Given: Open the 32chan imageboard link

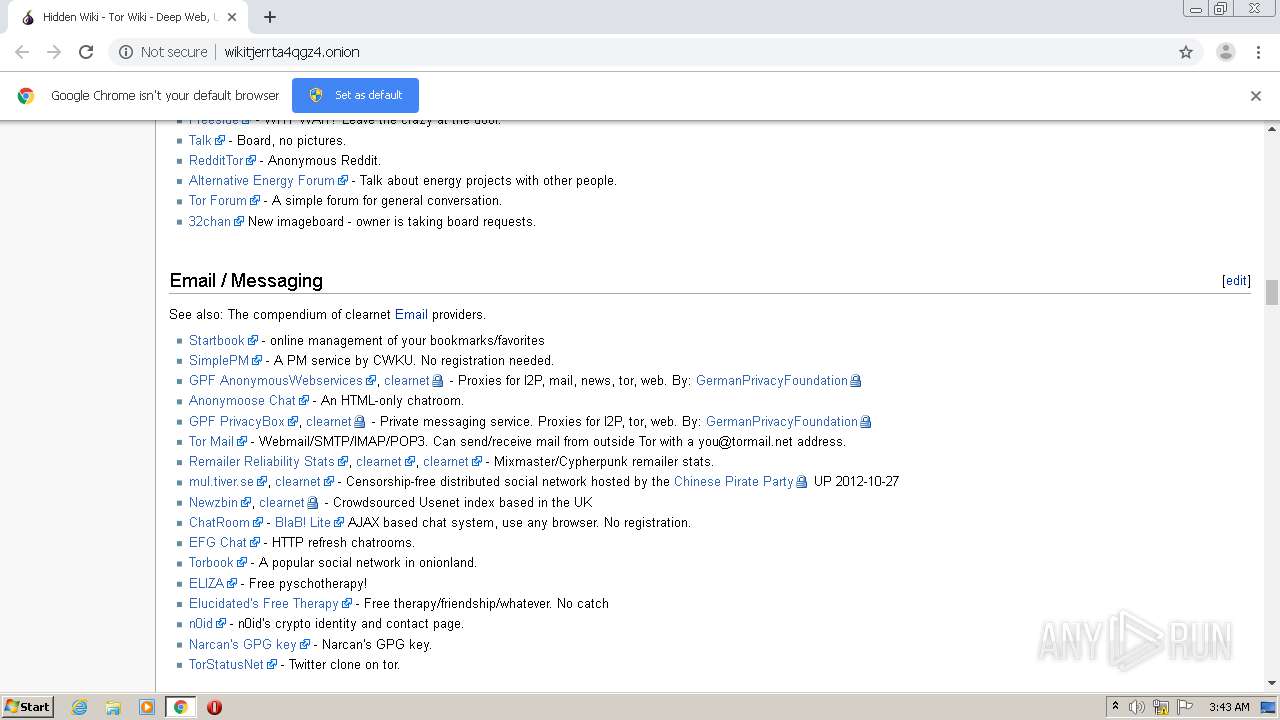Looking at the screenshot, I should click(210, 221).
